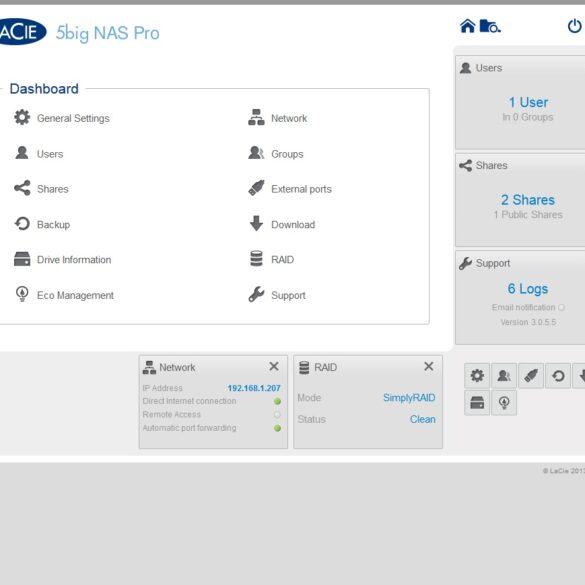Click the eco management shortcut tile
Image resolution: width=585 pixels, height=585 pixels.
pyautogui.click(x=504, y=403)
